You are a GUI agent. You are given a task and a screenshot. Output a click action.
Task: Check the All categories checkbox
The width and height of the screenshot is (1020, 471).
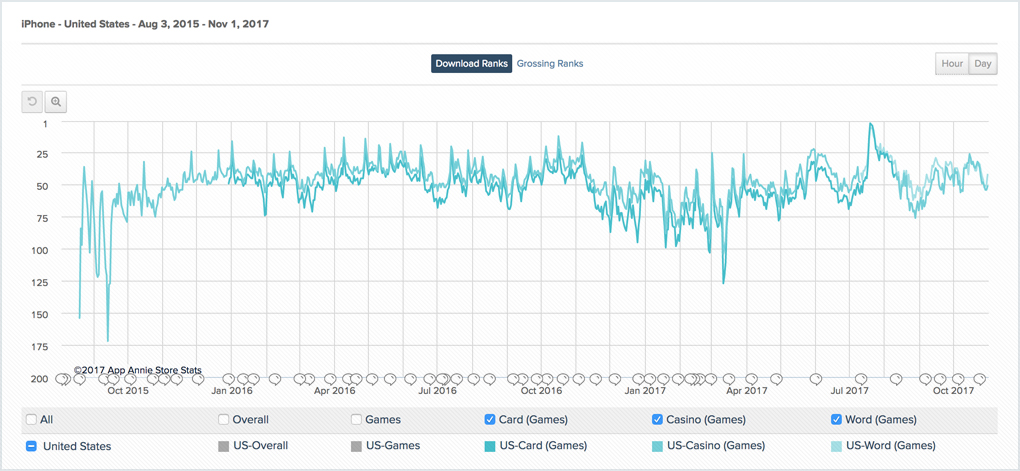tap(32, 420)
